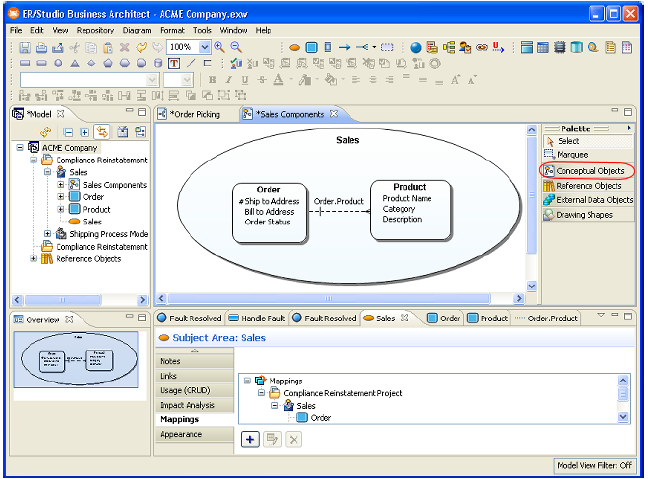Click the chain link toolbar icon
Screen dimensions: 648x479
[x=482, y=48]
